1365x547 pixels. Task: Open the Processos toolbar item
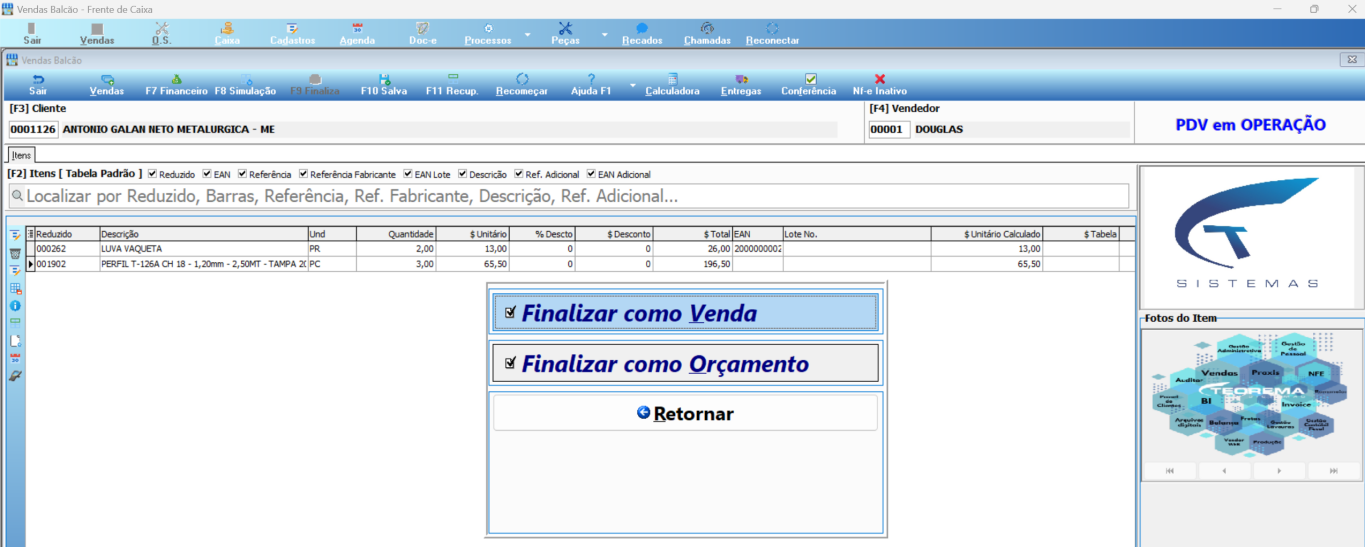click(x=488, y=34)
